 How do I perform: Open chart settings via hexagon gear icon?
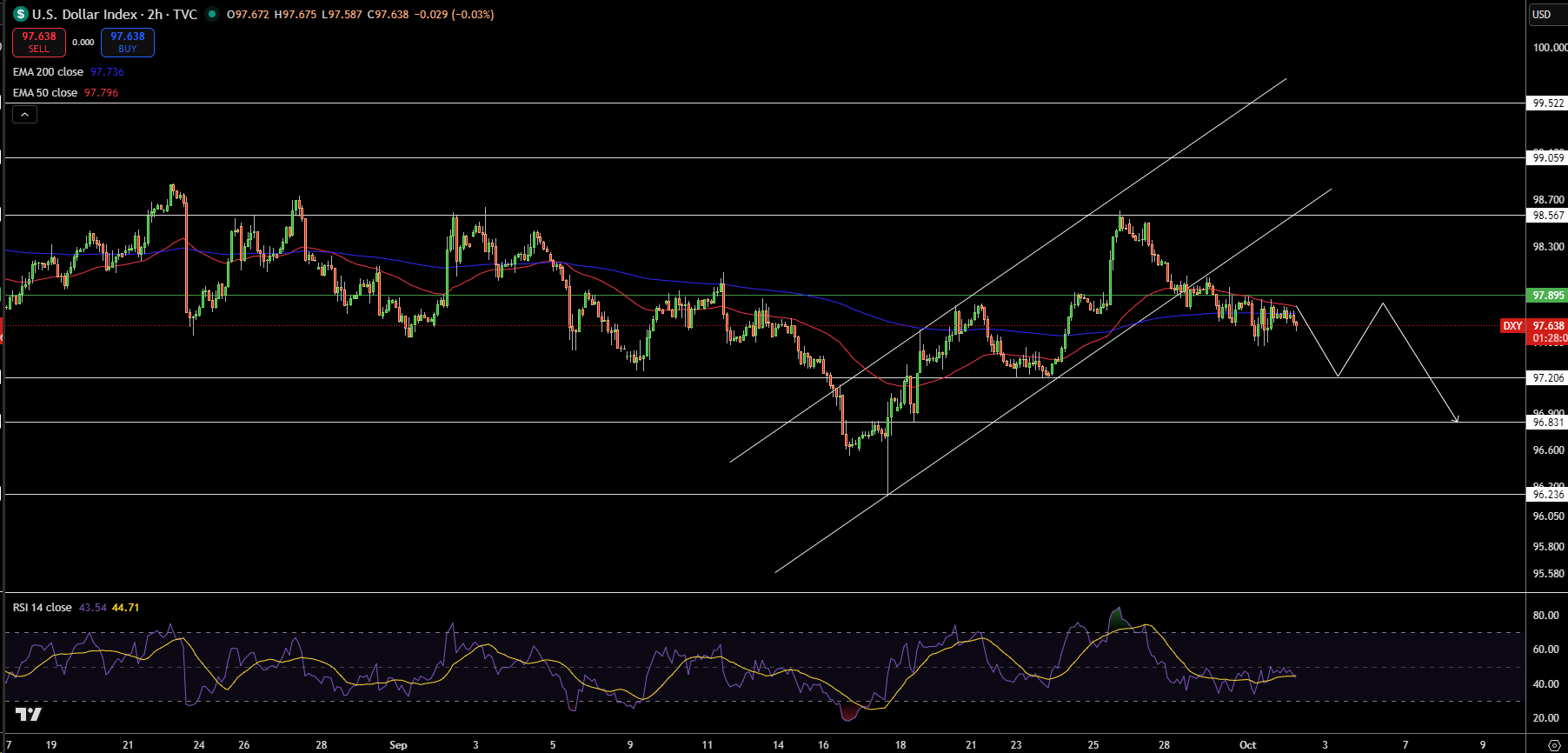click(x=1554, y=745)
